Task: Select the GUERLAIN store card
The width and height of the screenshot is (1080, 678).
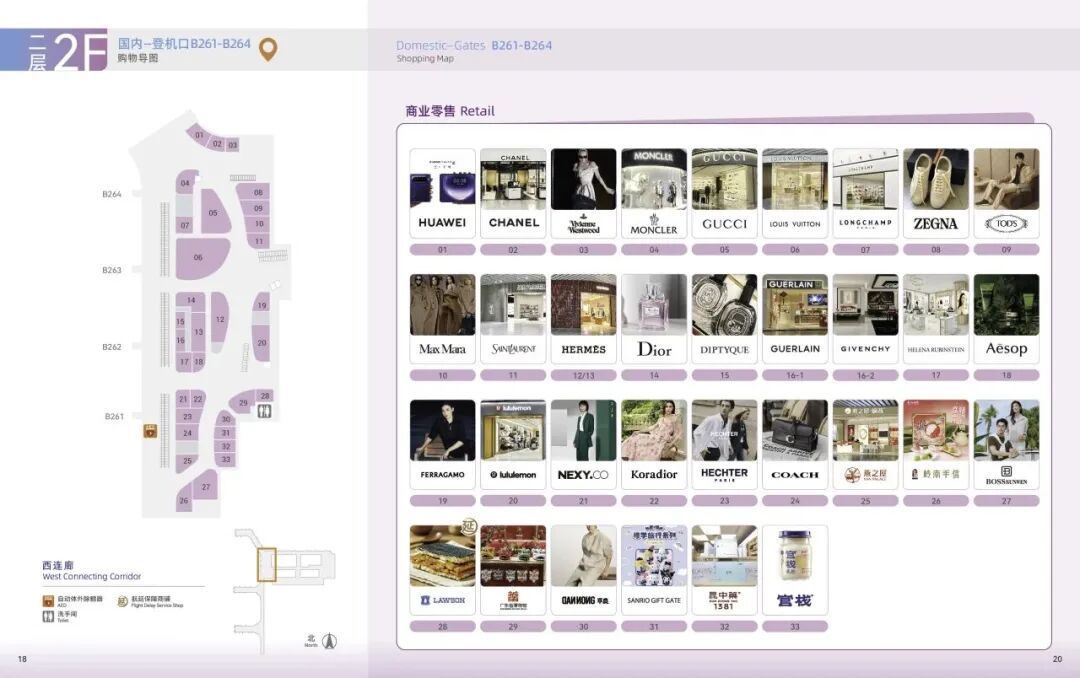Action: (795, 319)
